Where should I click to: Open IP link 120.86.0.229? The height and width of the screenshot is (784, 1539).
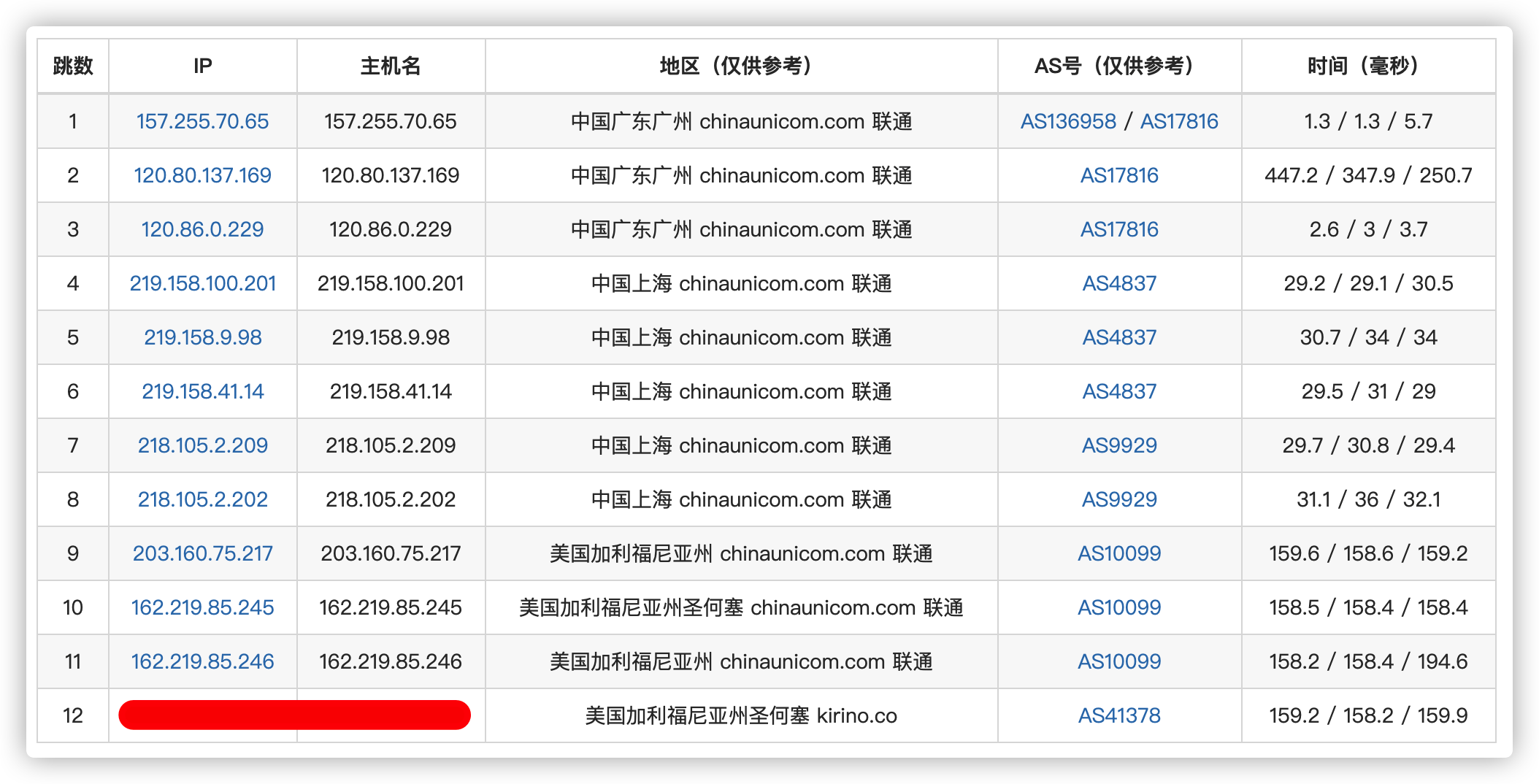[x=202, y=229]
